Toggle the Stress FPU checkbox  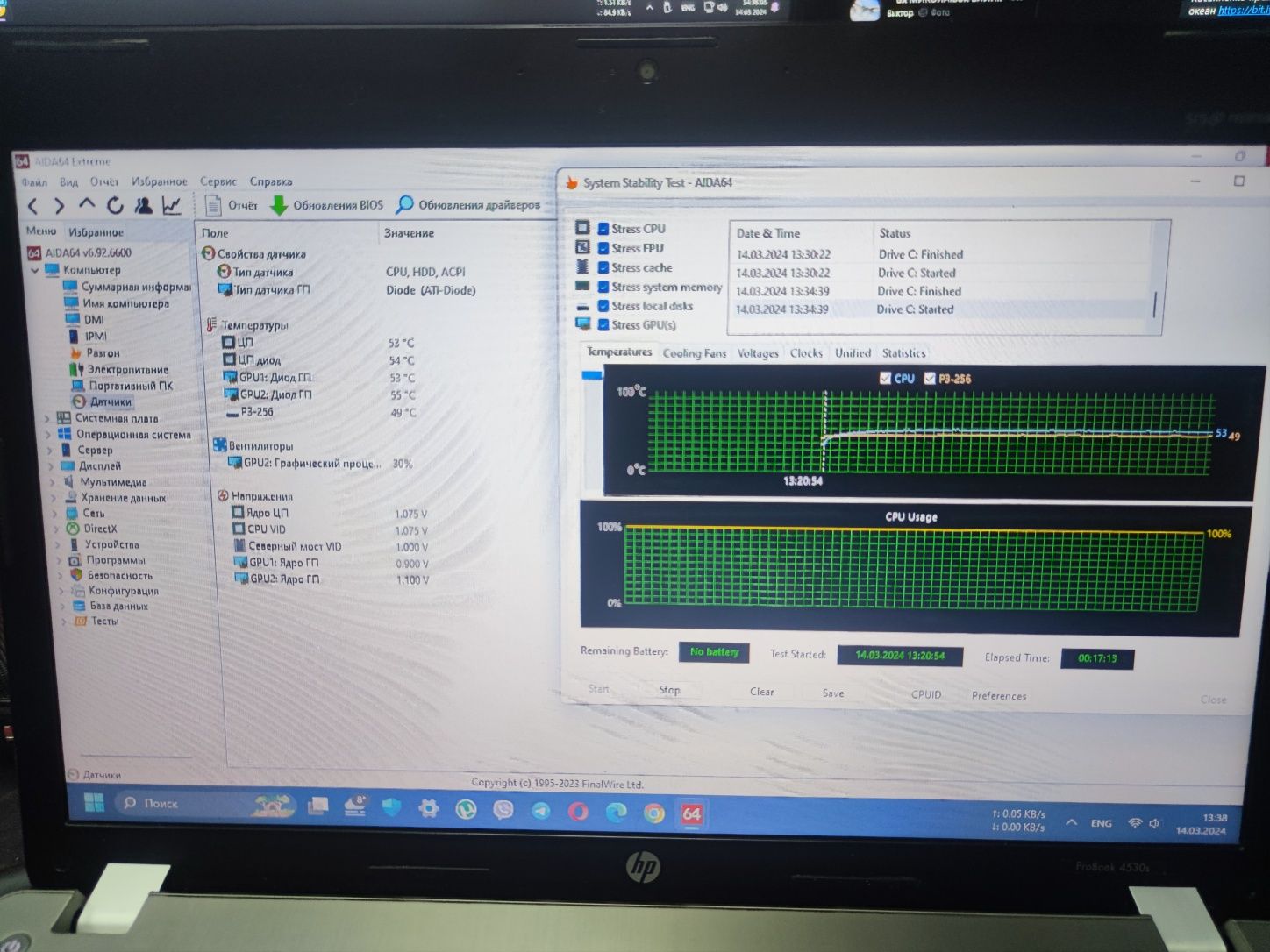603,249
